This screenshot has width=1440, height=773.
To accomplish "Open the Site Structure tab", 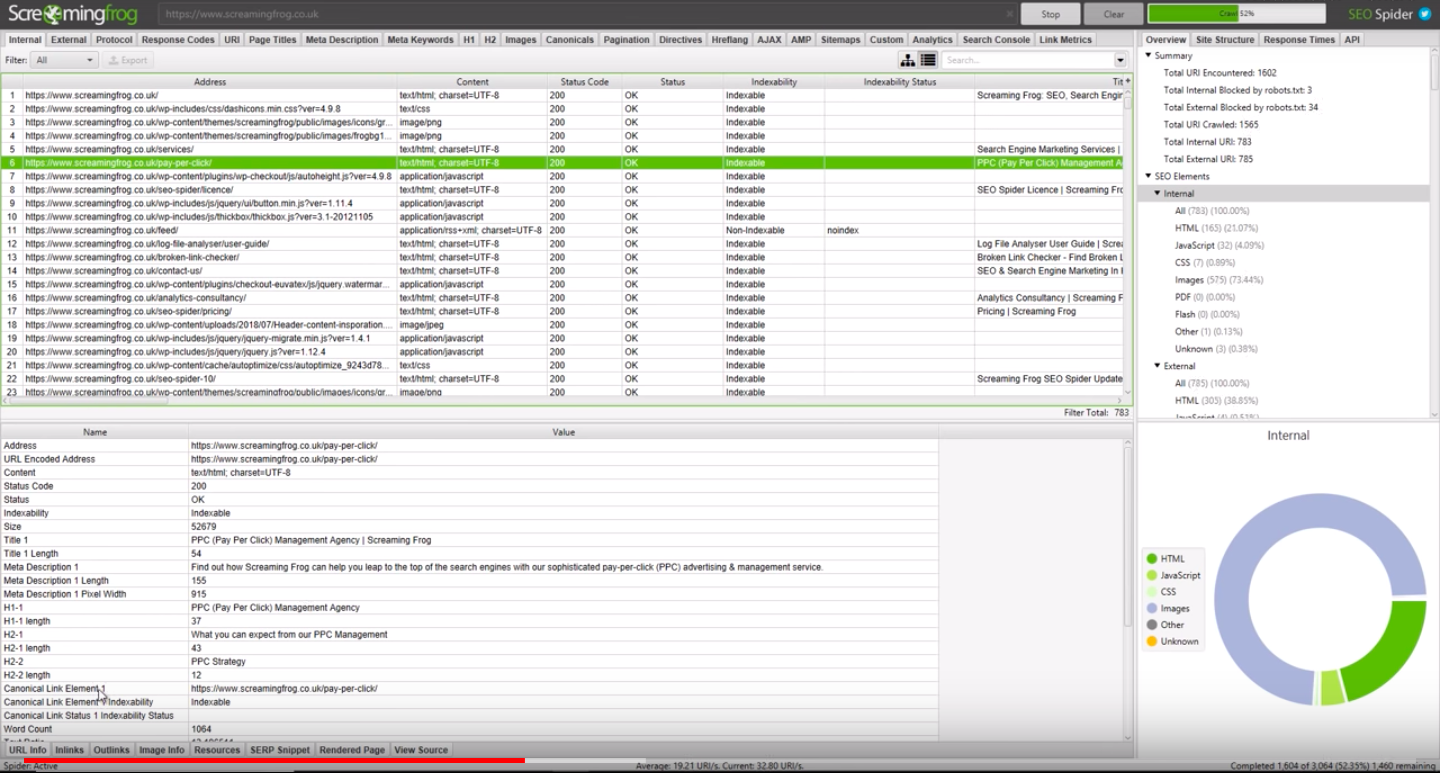I will pyautogui.click(x=1225, y=40).
